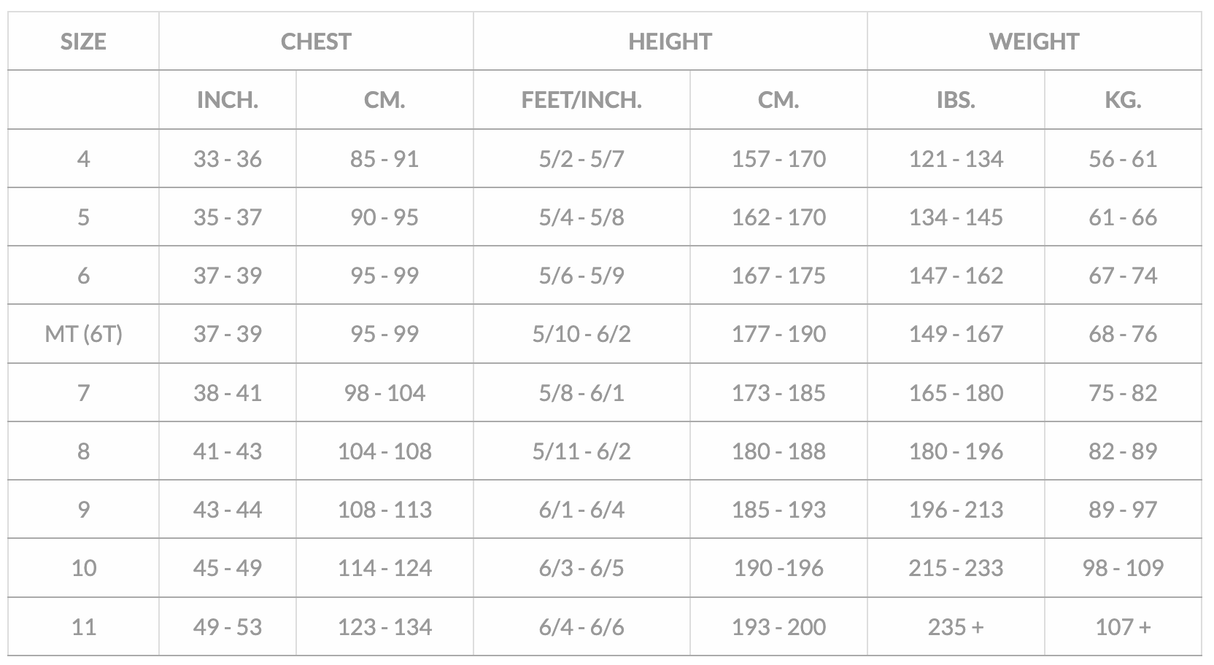Click chest inch value 33 - 36
1214x665 pixels.
227,159
